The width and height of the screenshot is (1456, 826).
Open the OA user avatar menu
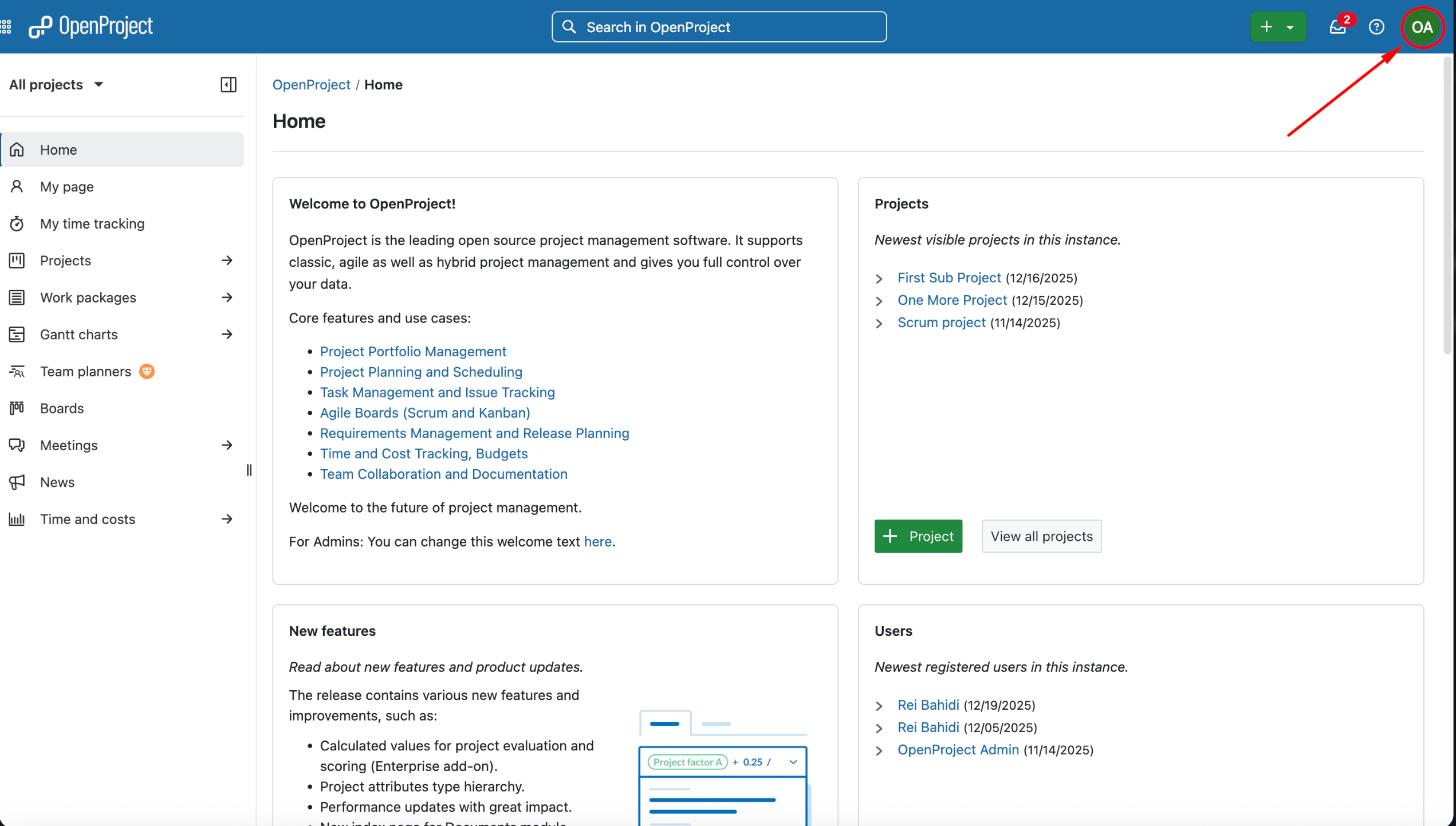click(1422, 27)
